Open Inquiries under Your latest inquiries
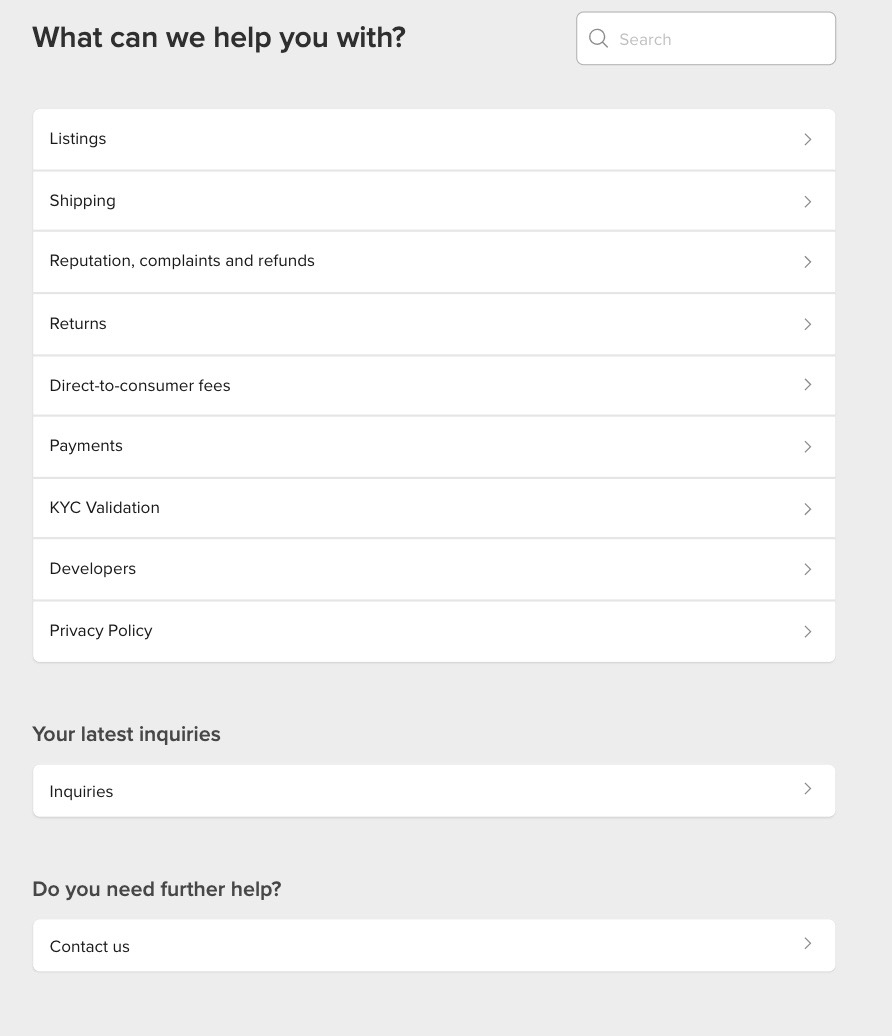The height and width of the screenshot is (1036, 892). [x=434, y=791]
